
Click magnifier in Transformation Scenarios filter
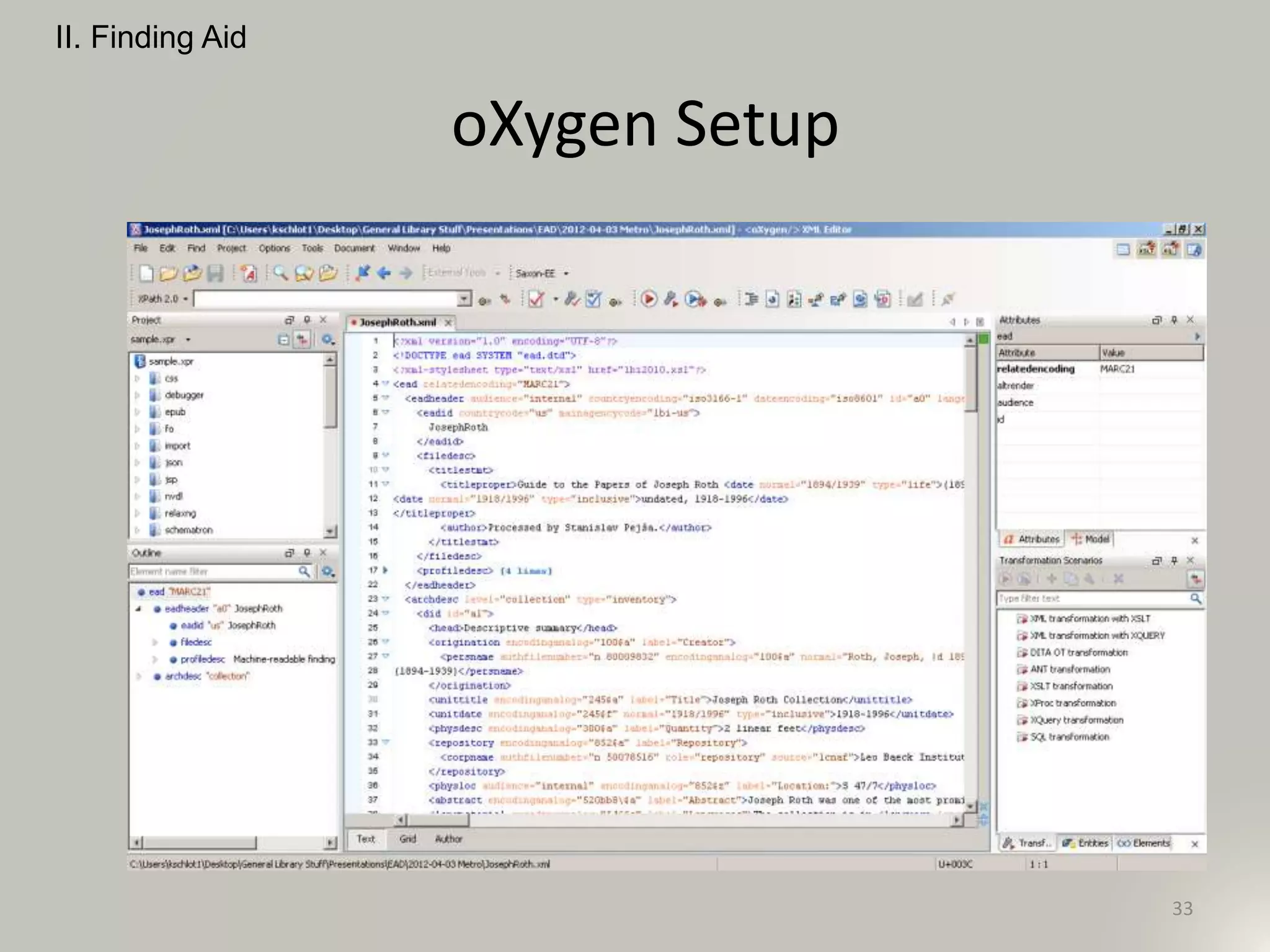pyautogui.click(x=1196, y=598)
